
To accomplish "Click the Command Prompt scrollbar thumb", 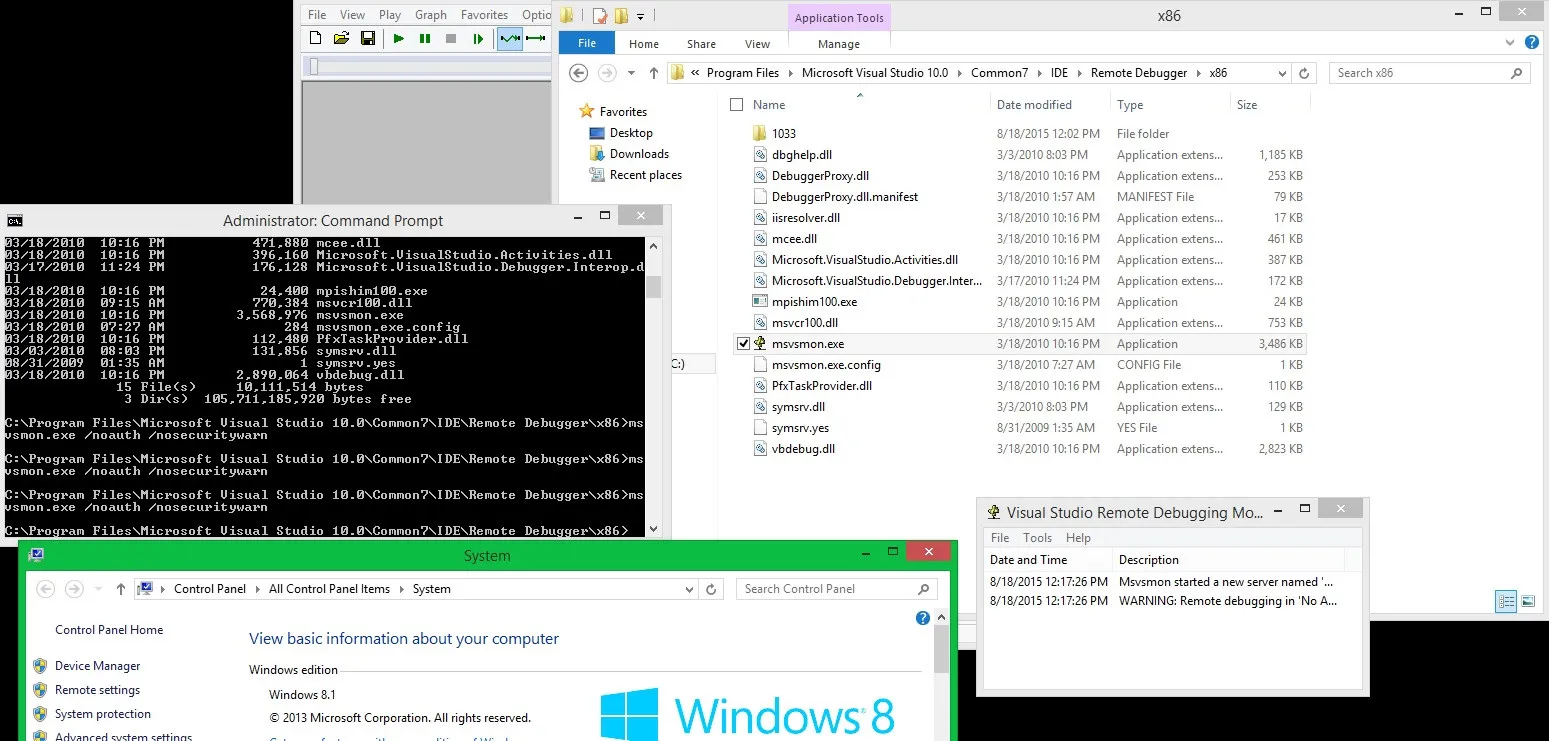I will click(654, 287).
